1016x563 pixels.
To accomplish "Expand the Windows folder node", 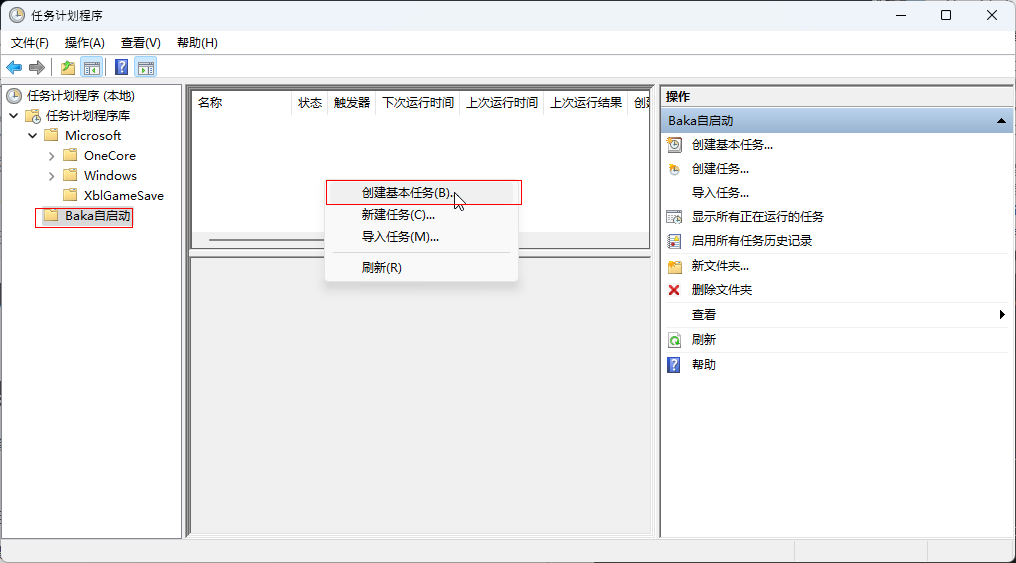I will coord(52,176).
